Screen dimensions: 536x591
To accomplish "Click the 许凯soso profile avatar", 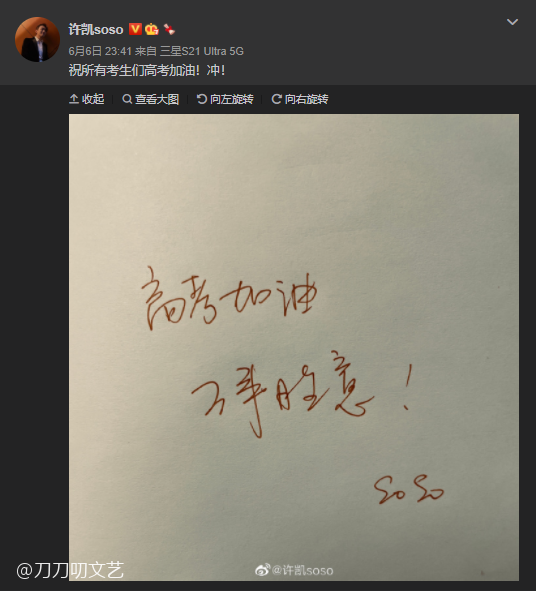I will 37,39.
